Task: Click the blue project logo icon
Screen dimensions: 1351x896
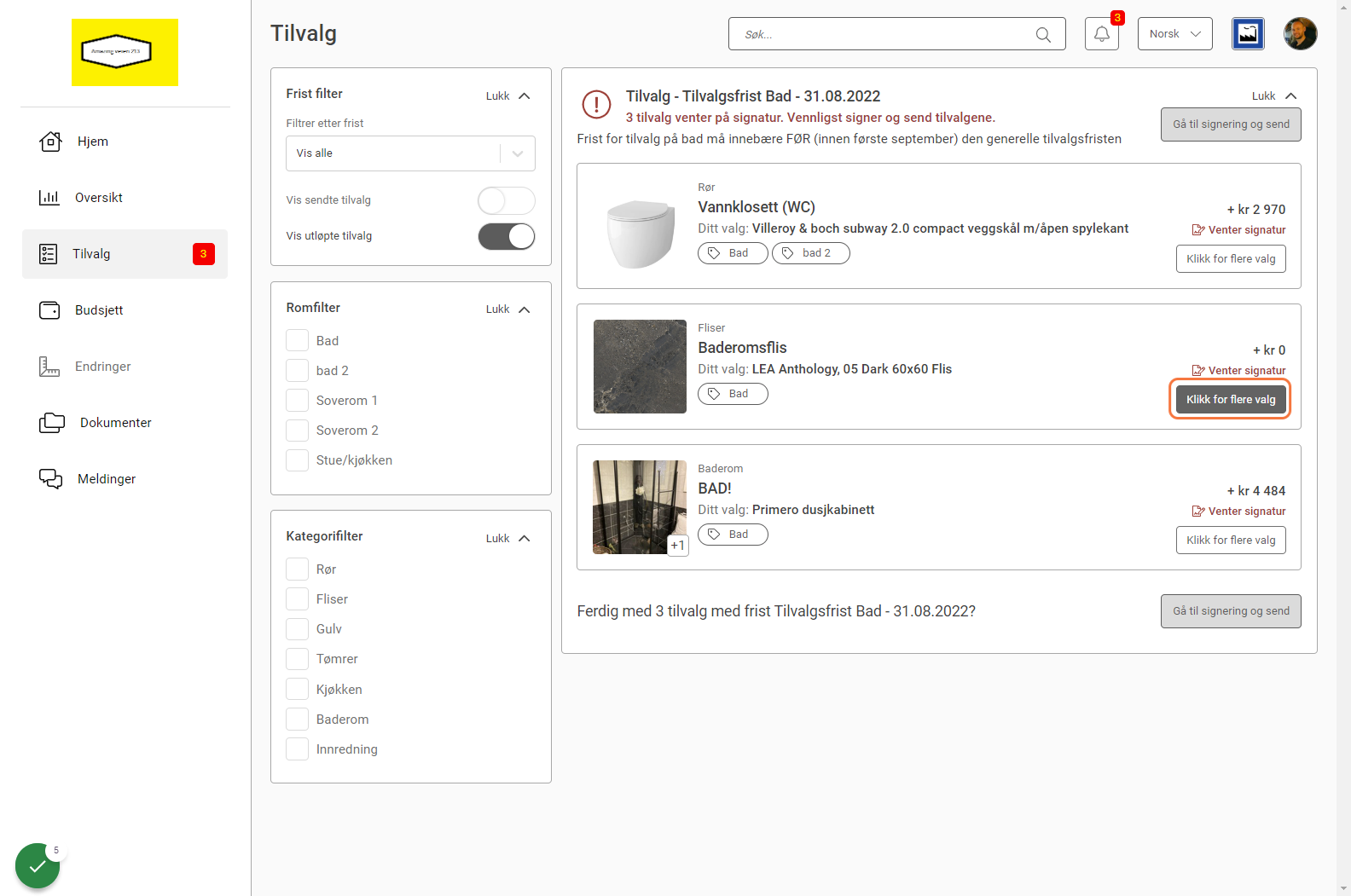Action: click(1248, 34)
